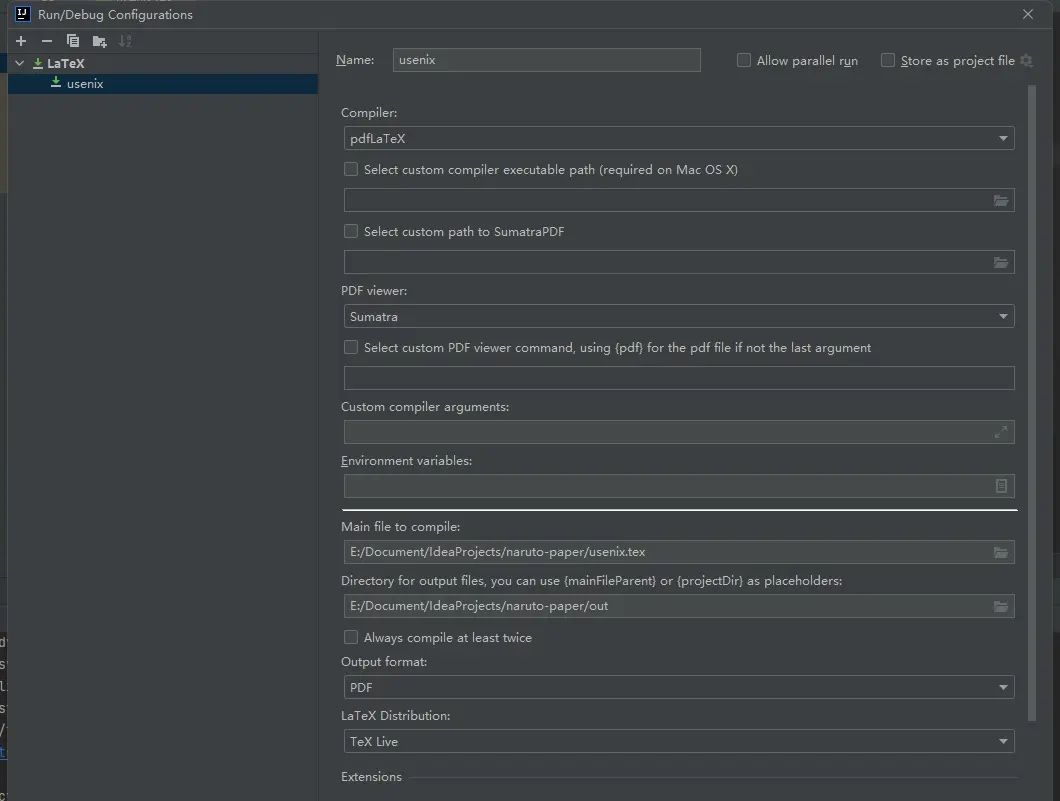Add a new run configuration
Viewport: 1060px width, 801px height.
(x=20, y=41)
